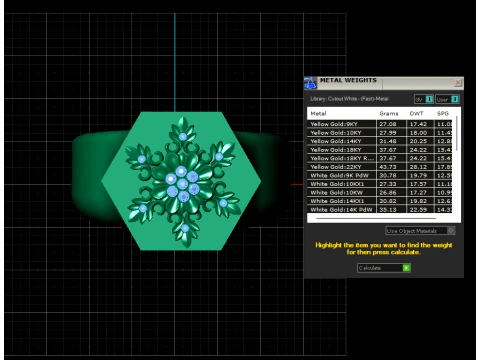480x360 pixels.
Task: Select the Yellow Gold:22KY row
Action: point(380,167)
